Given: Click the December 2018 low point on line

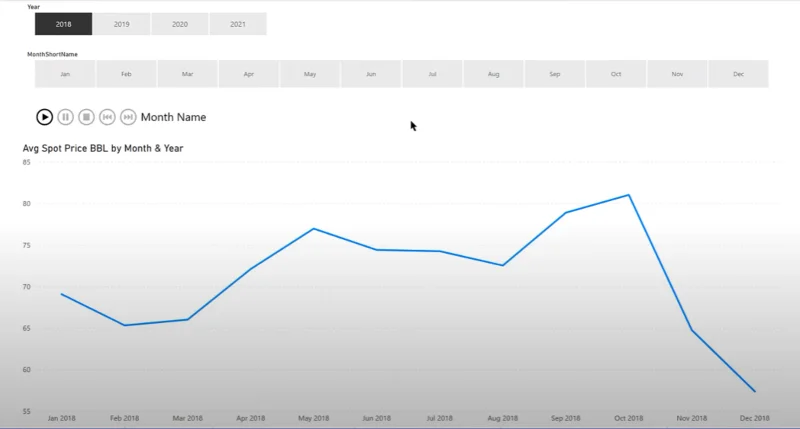Looking at the screenshot, I should pos(755,391).
